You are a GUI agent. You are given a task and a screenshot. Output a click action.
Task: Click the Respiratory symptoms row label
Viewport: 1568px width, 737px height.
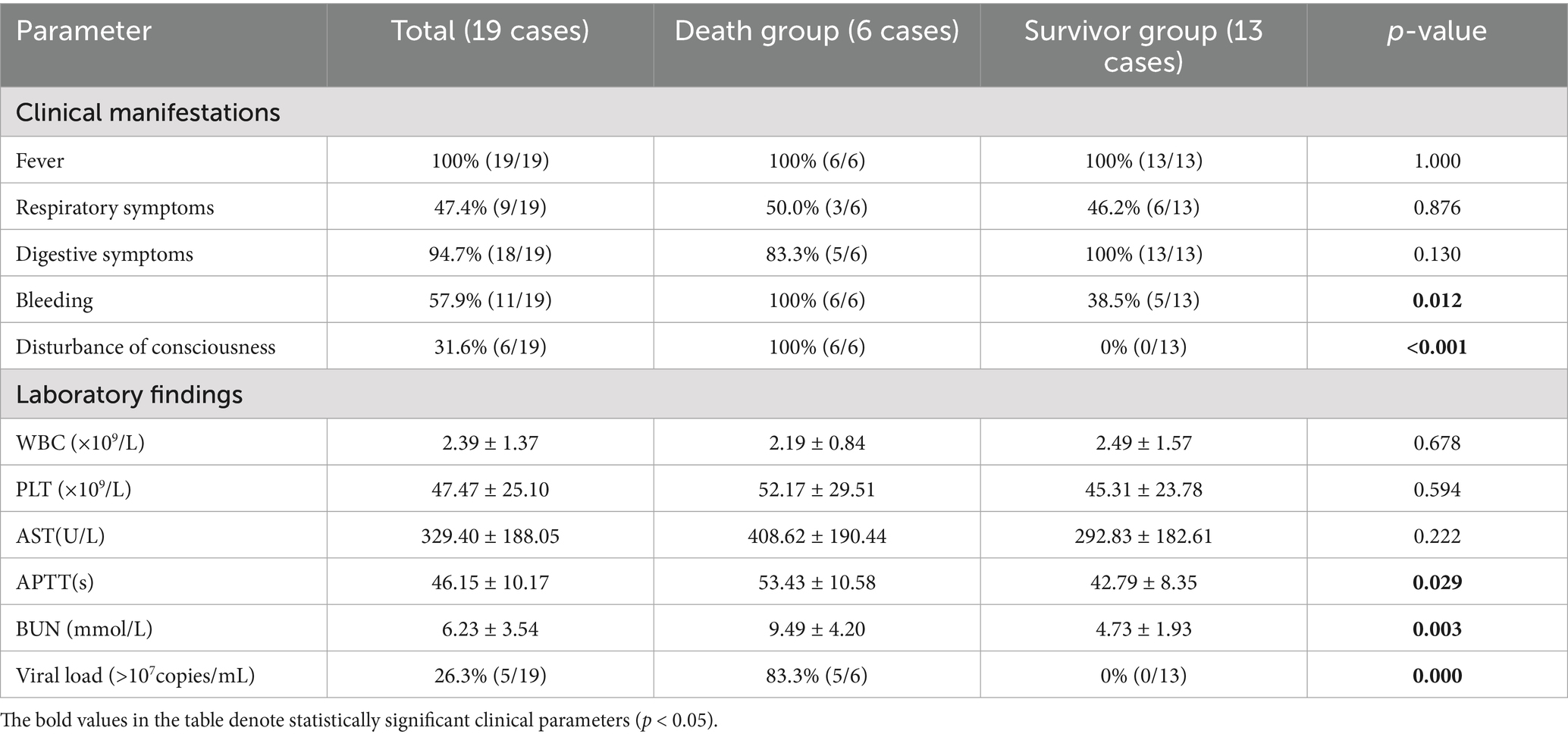115,208
